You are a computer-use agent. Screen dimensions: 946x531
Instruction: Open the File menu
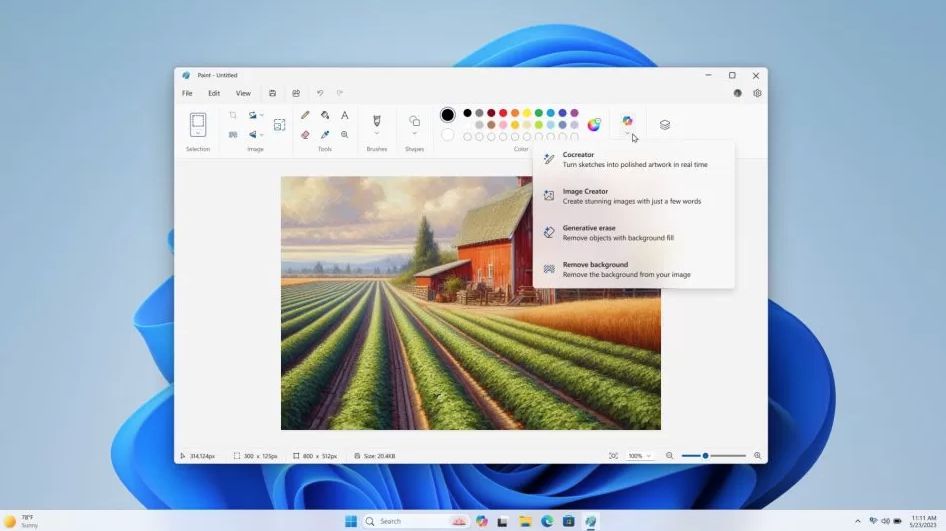coord(187,93)
